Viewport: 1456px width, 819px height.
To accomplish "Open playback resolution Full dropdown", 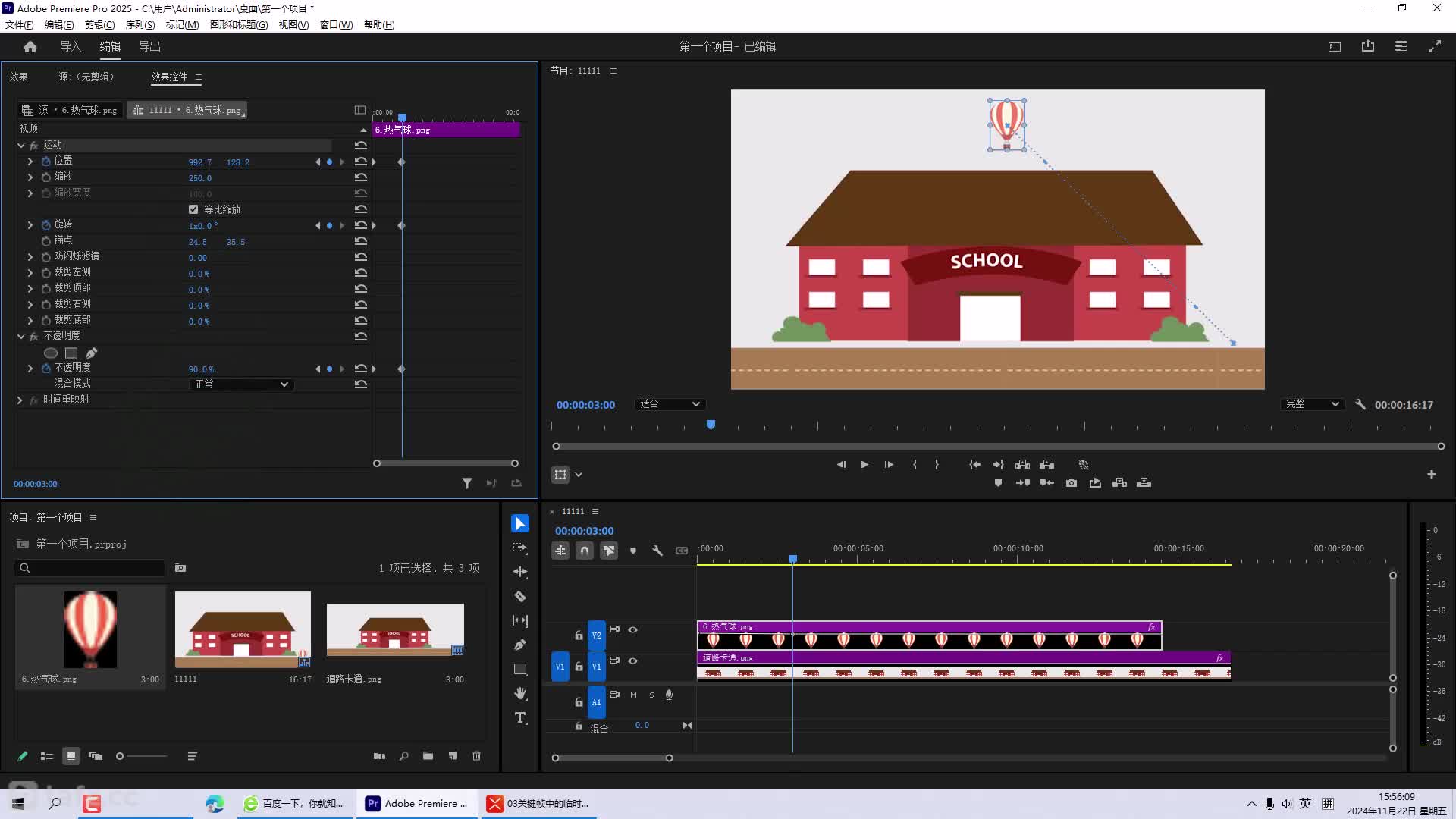I will [x=1312, y=404].
